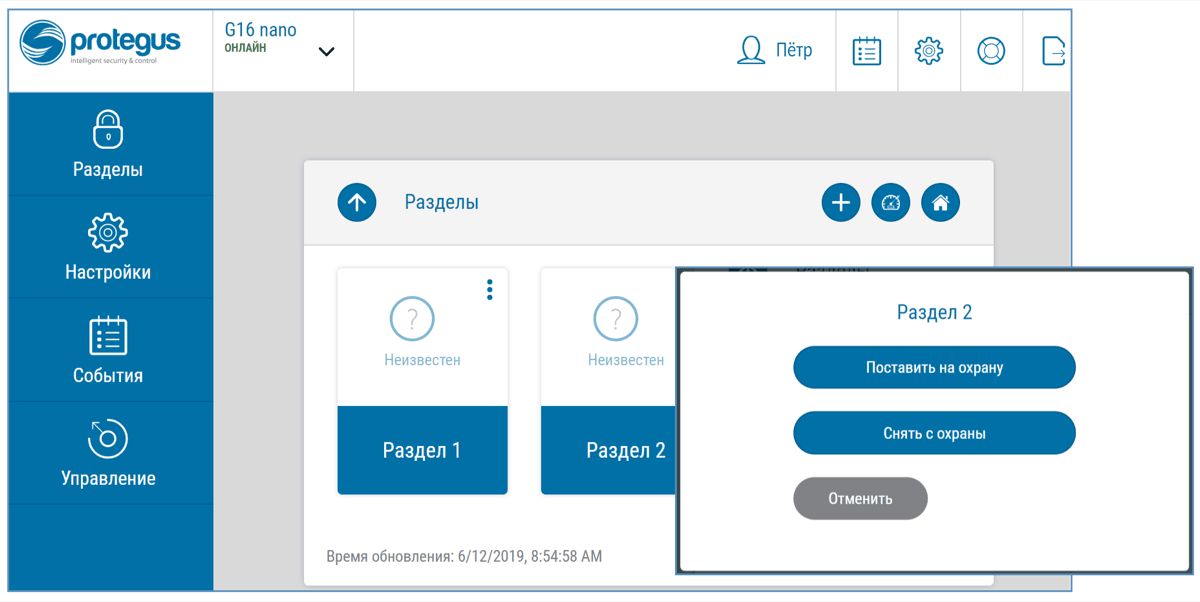Click the up arrow icon beside Разделы
Image resolution: width=1200 pixels, height=602 pixels.
tap(357, 203)
